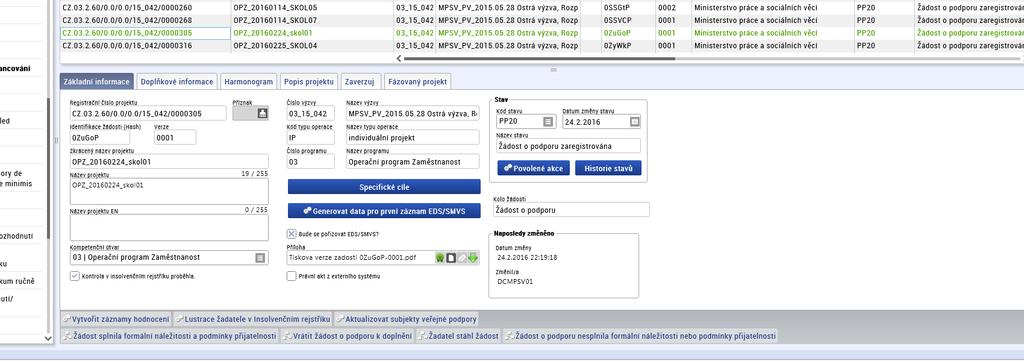The image size is (1024, 361).
Task: Click Vrátit žádost o podporu k doplnění
Action: coord(347,336)
